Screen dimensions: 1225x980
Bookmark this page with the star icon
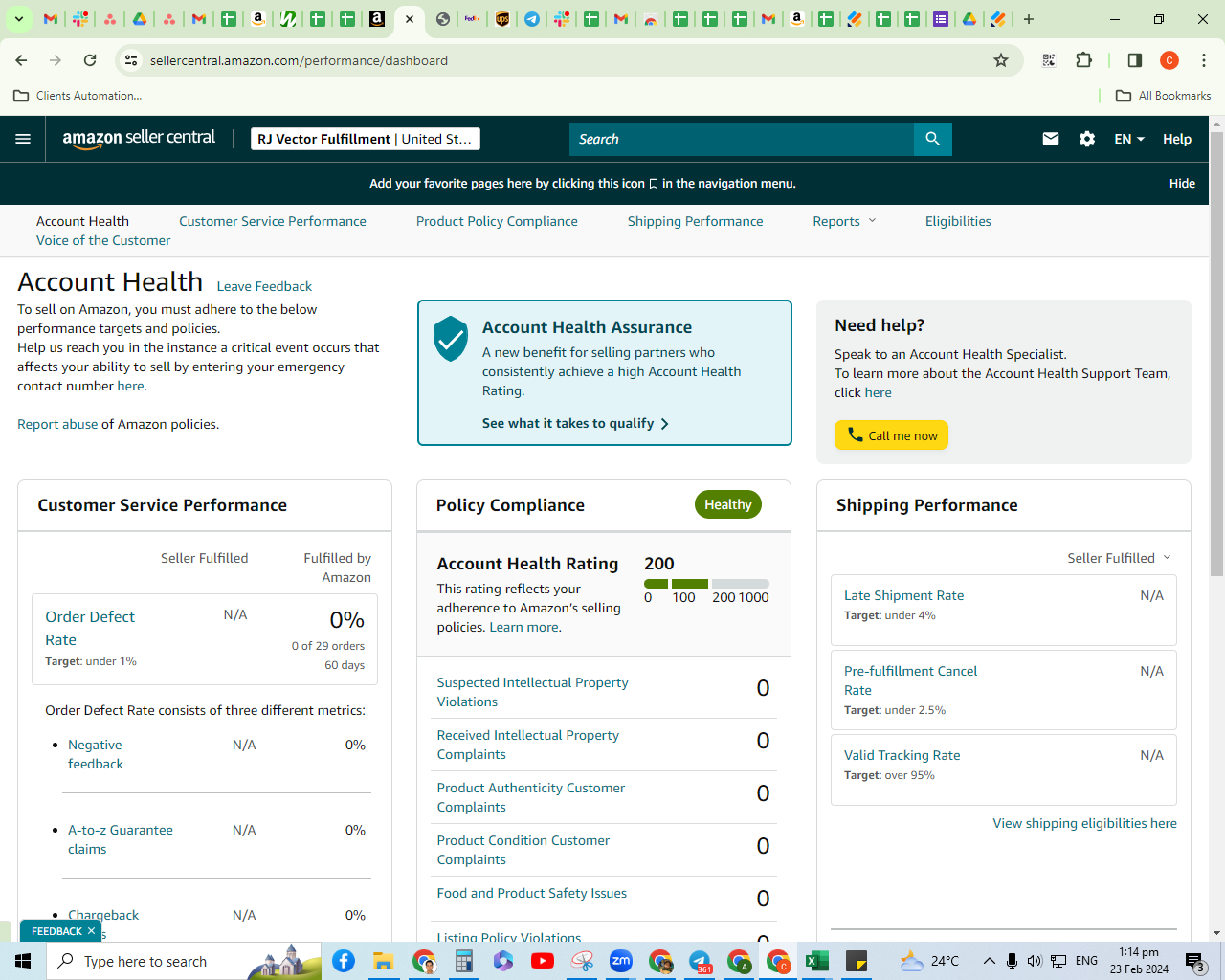click(x=1001, y=60)
